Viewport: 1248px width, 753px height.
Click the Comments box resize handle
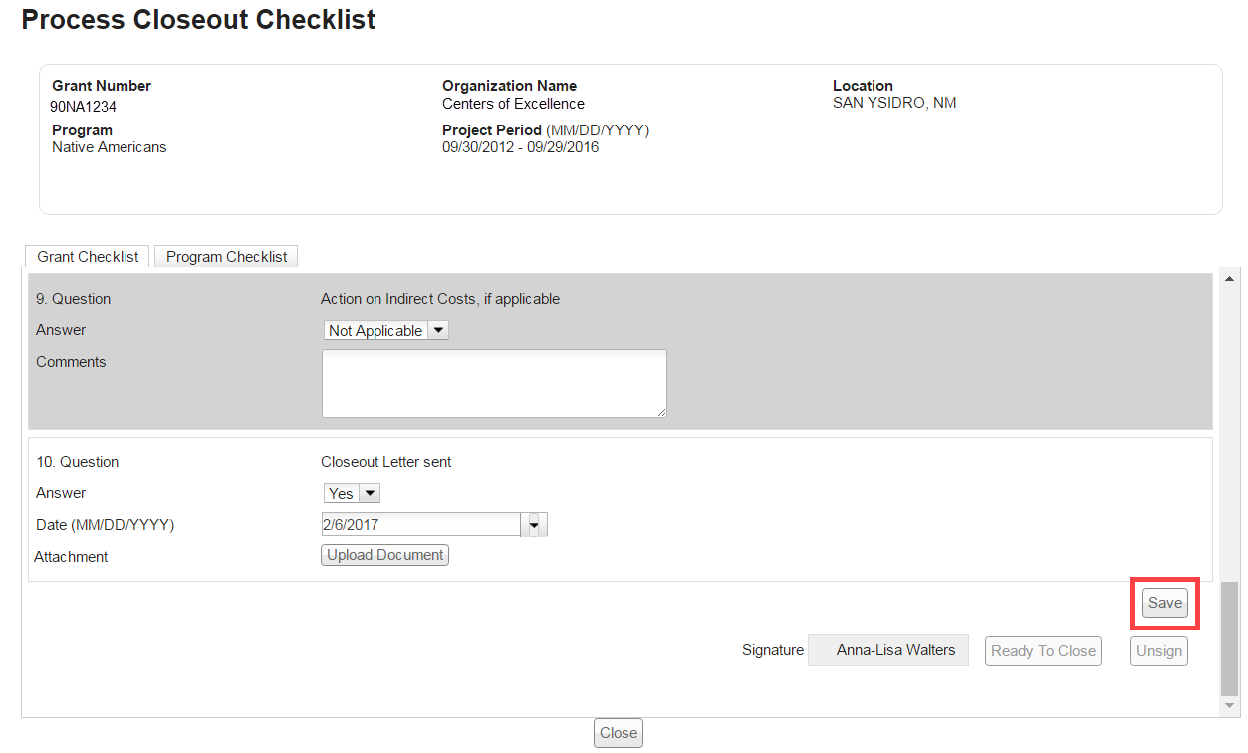point(661,412)
